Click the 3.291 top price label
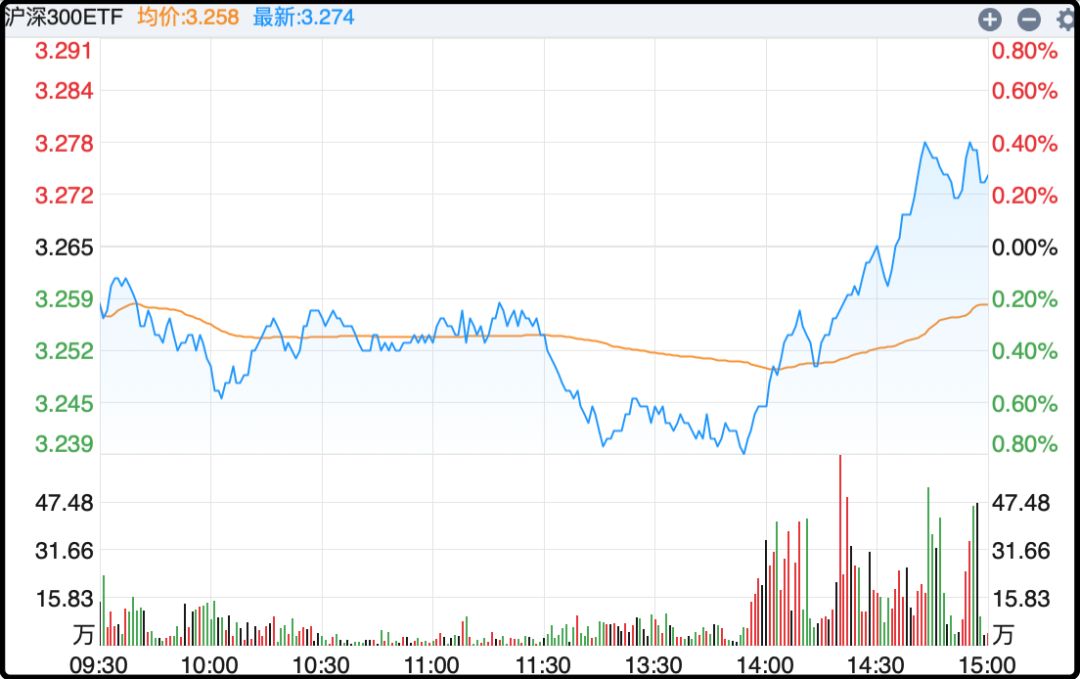The width and height of the screenshot is (1080, 679). pyautogui.click(x=64, y=51)
